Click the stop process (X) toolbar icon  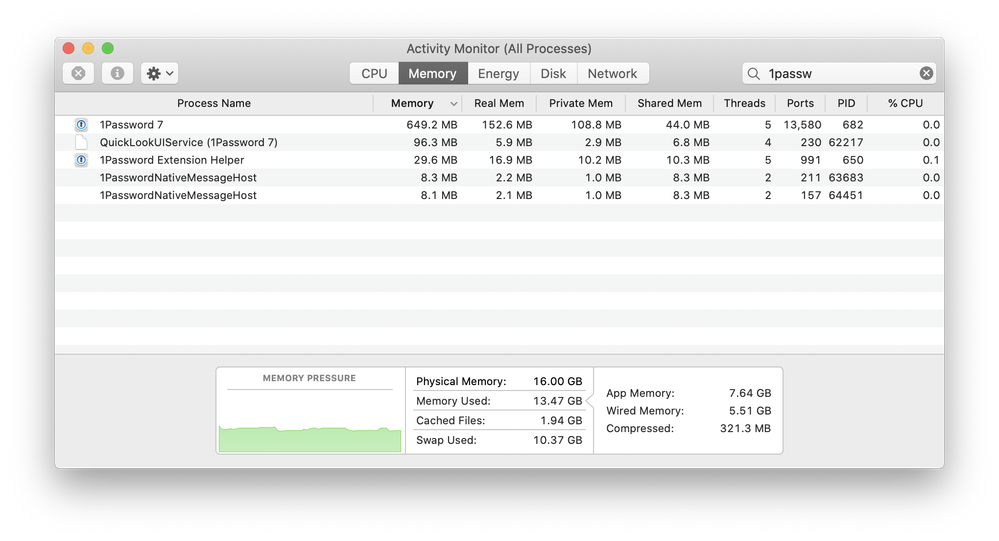pyautogui.click(x=78, y=73)
